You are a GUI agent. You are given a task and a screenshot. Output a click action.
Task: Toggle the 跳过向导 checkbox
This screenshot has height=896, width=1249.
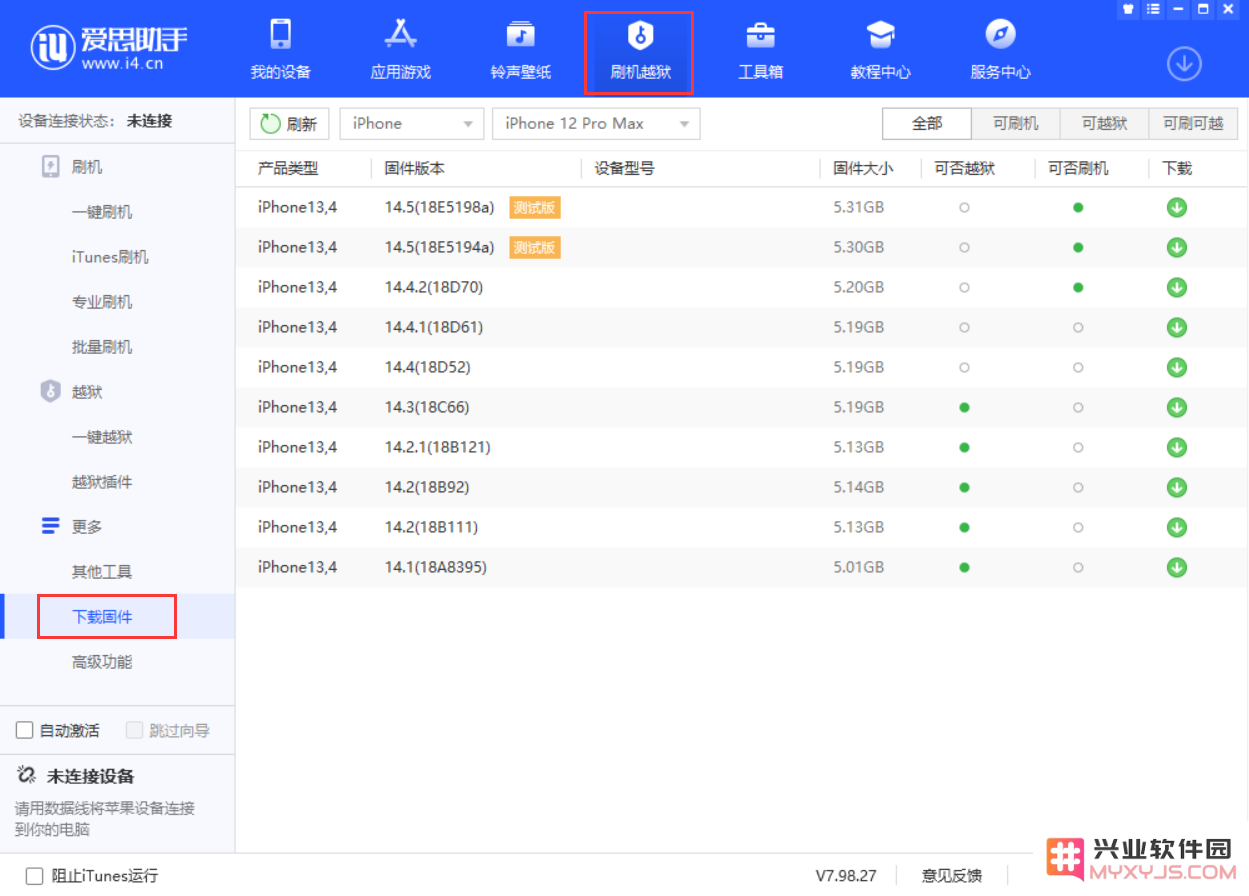(x=135, y=731)
